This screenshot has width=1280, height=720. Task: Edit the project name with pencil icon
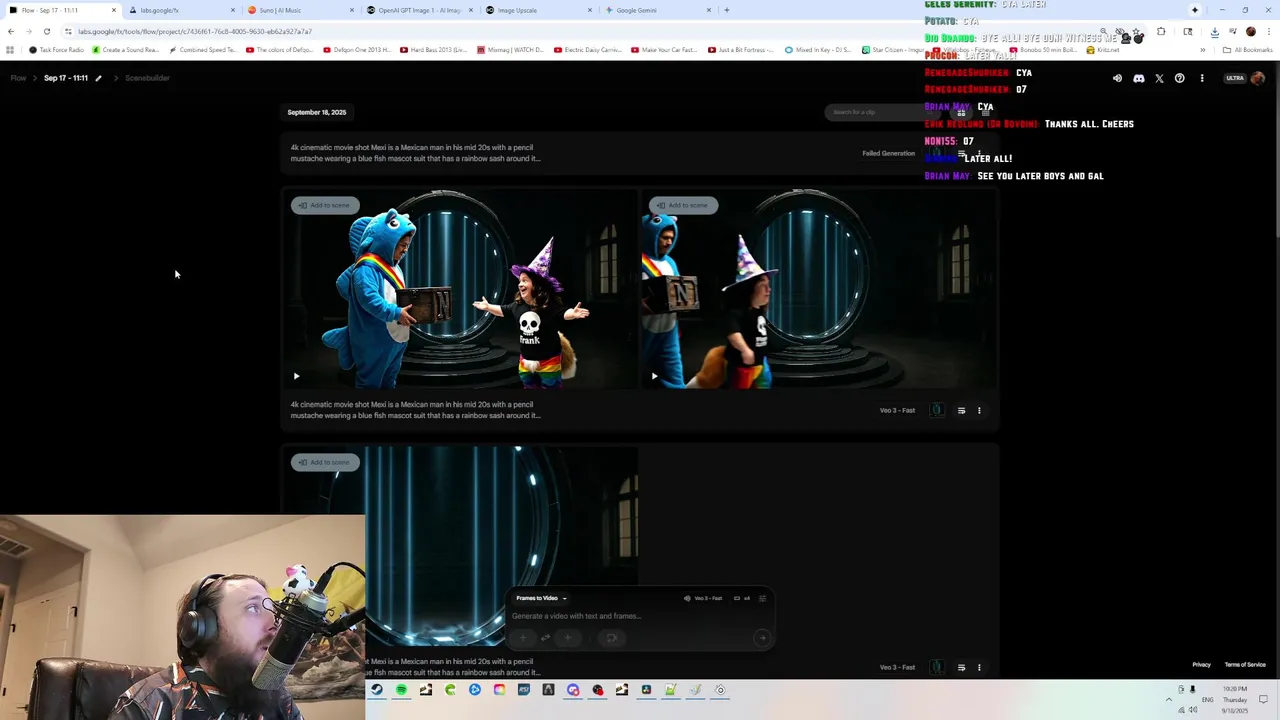[x=98, y=78]
